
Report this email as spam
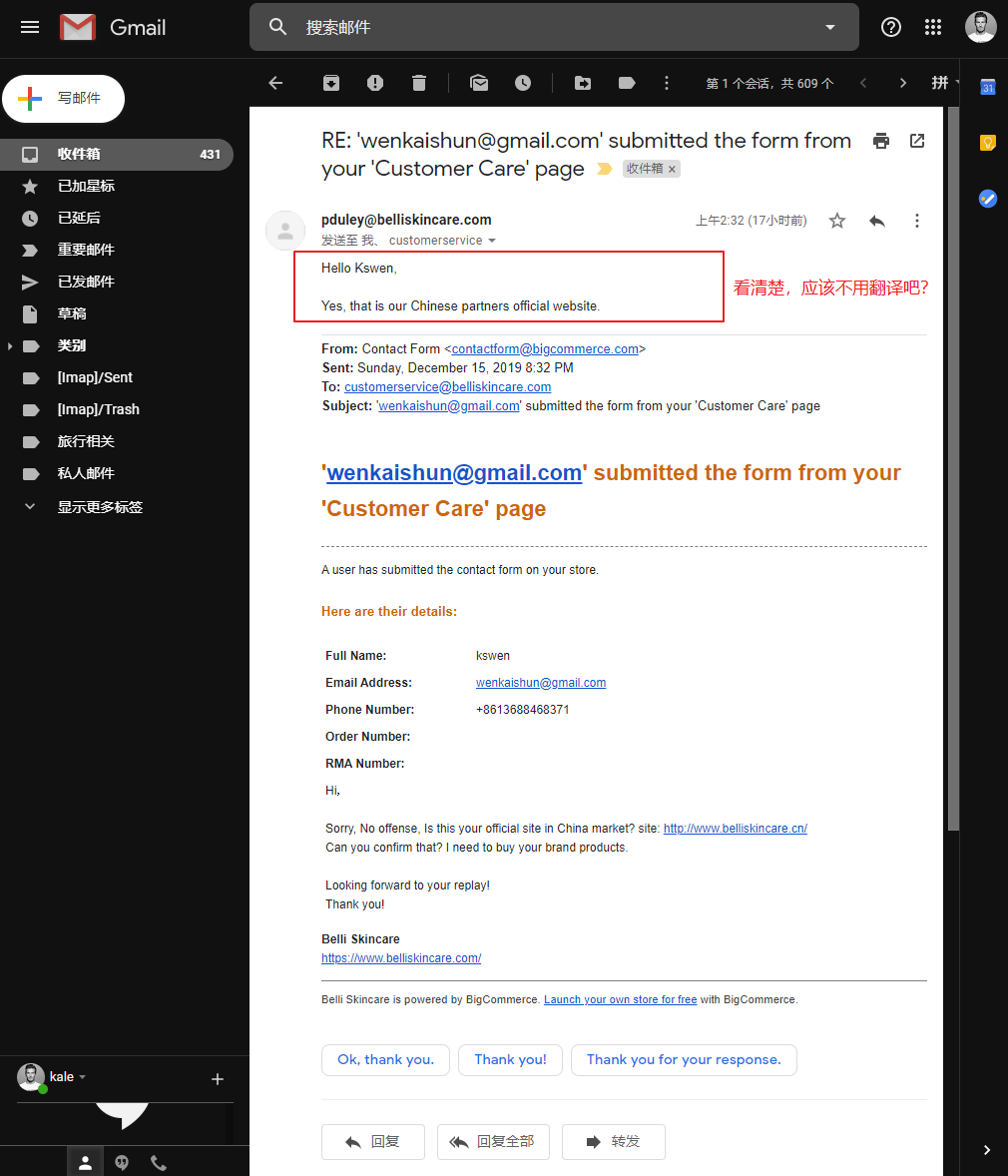tap(375, 83)
